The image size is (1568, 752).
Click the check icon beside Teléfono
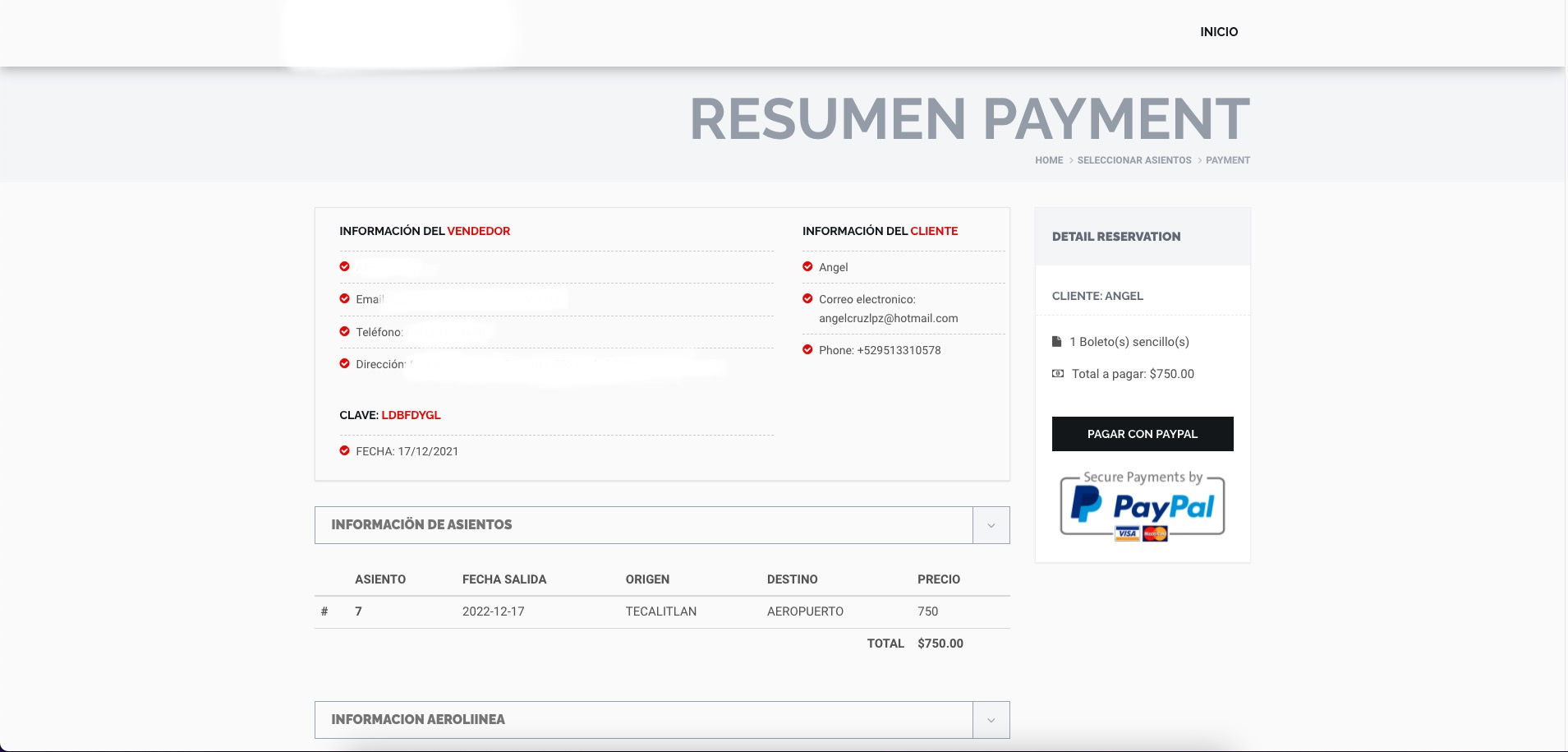(344, 331)
